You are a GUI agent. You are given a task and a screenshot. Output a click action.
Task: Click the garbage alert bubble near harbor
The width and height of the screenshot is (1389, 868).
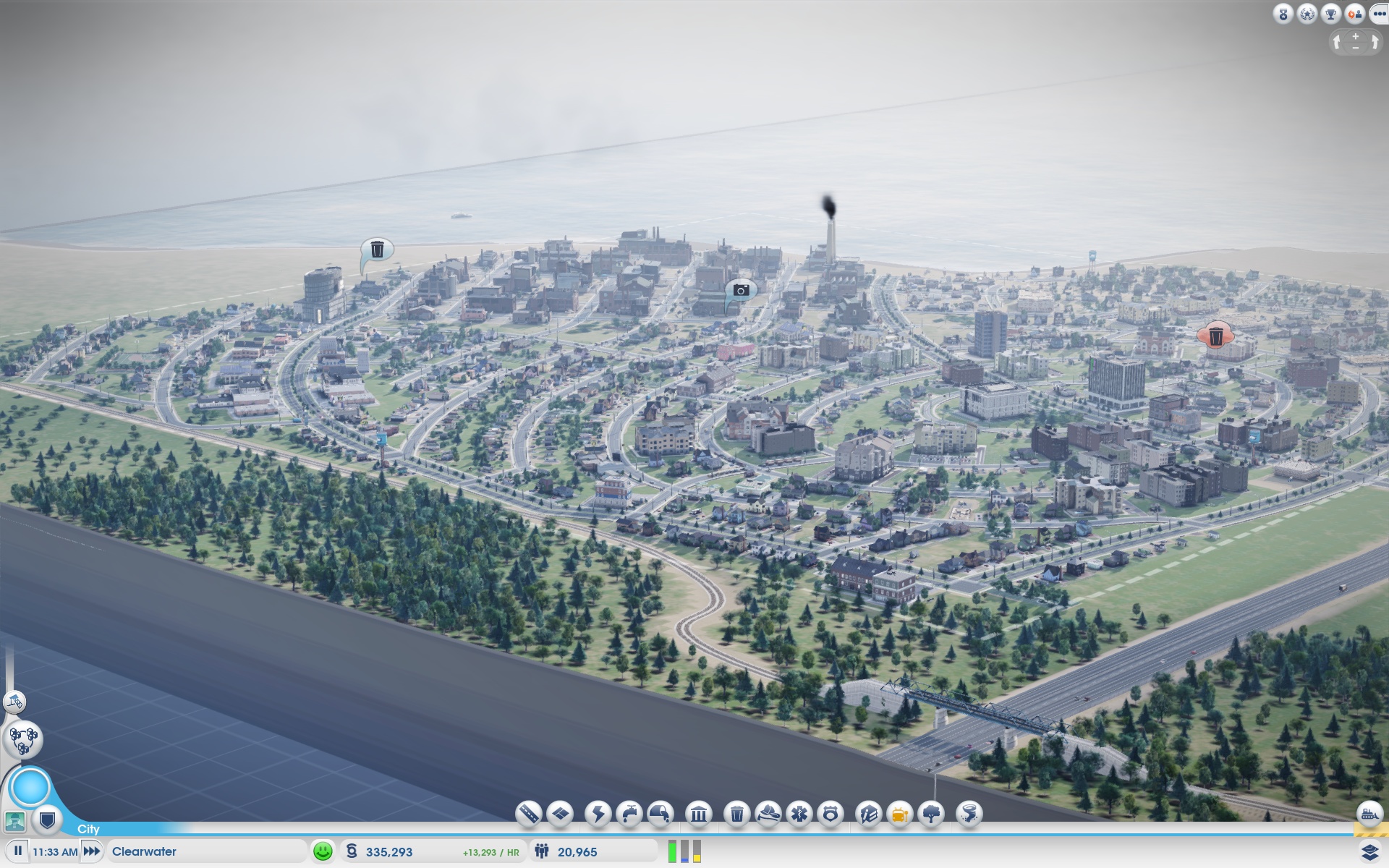(x=377, y=250)
